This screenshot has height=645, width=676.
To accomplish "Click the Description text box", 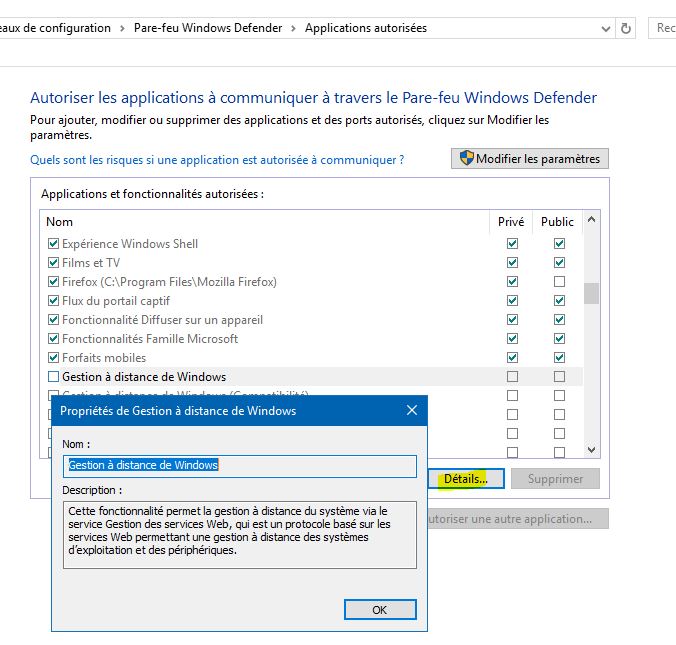I will point(240,535).
